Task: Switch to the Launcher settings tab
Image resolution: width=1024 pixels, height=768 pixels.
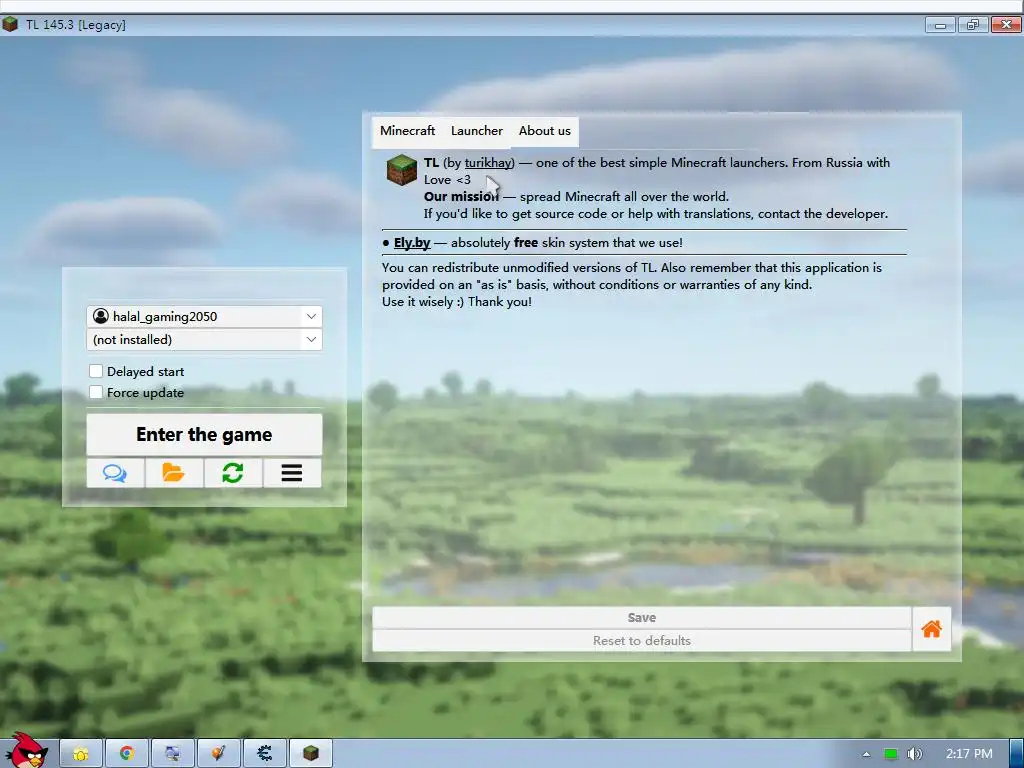Action: pyautogui.click(x=477, y=131)
